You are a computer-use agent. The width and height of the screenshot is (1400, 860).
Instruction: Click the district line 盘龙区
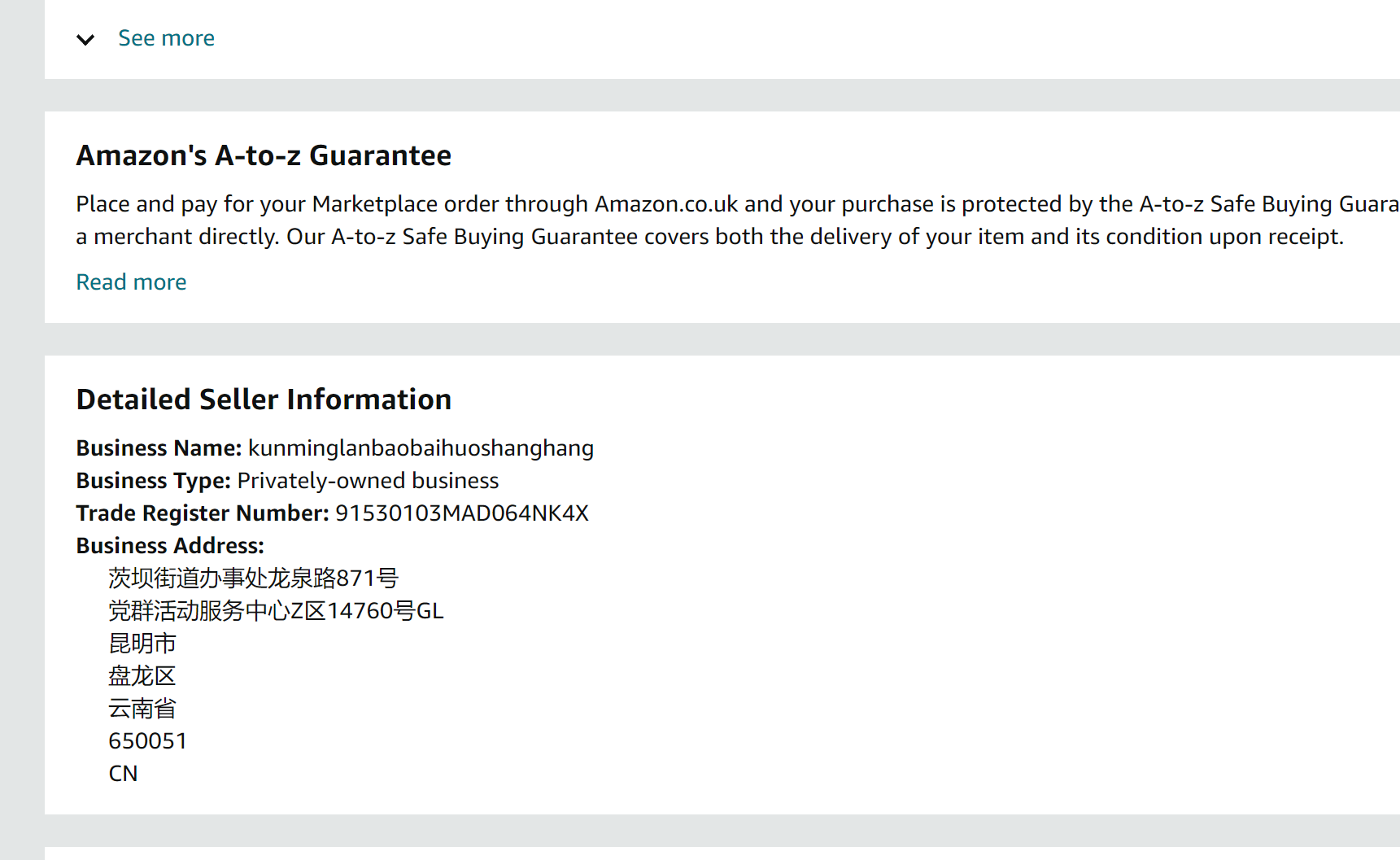tap(142, 676)
